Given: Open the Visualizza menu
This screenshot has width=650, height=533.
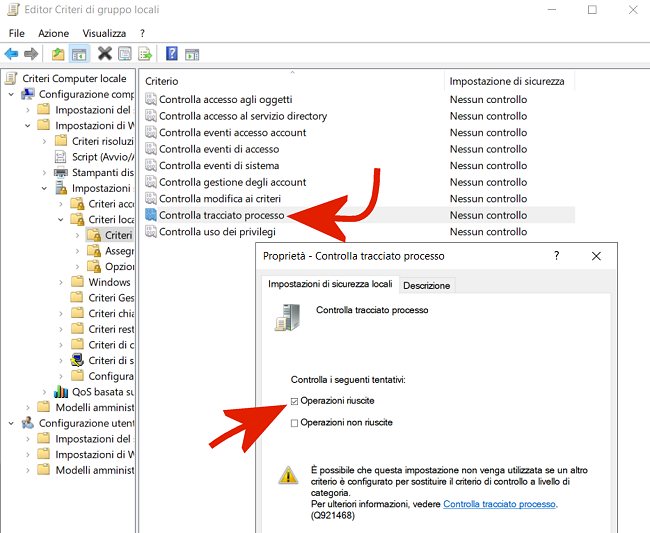Looking at the screenshot, I should 104,33.
